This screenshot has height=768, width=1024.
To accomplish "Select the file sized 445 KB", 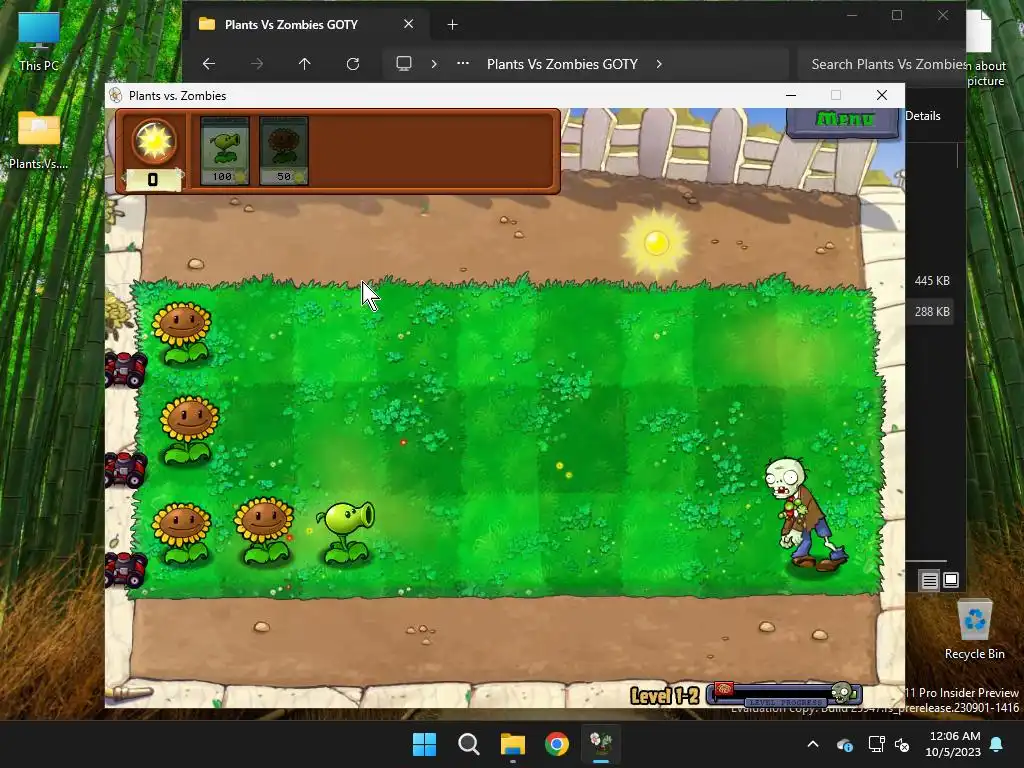I will 932,281.
